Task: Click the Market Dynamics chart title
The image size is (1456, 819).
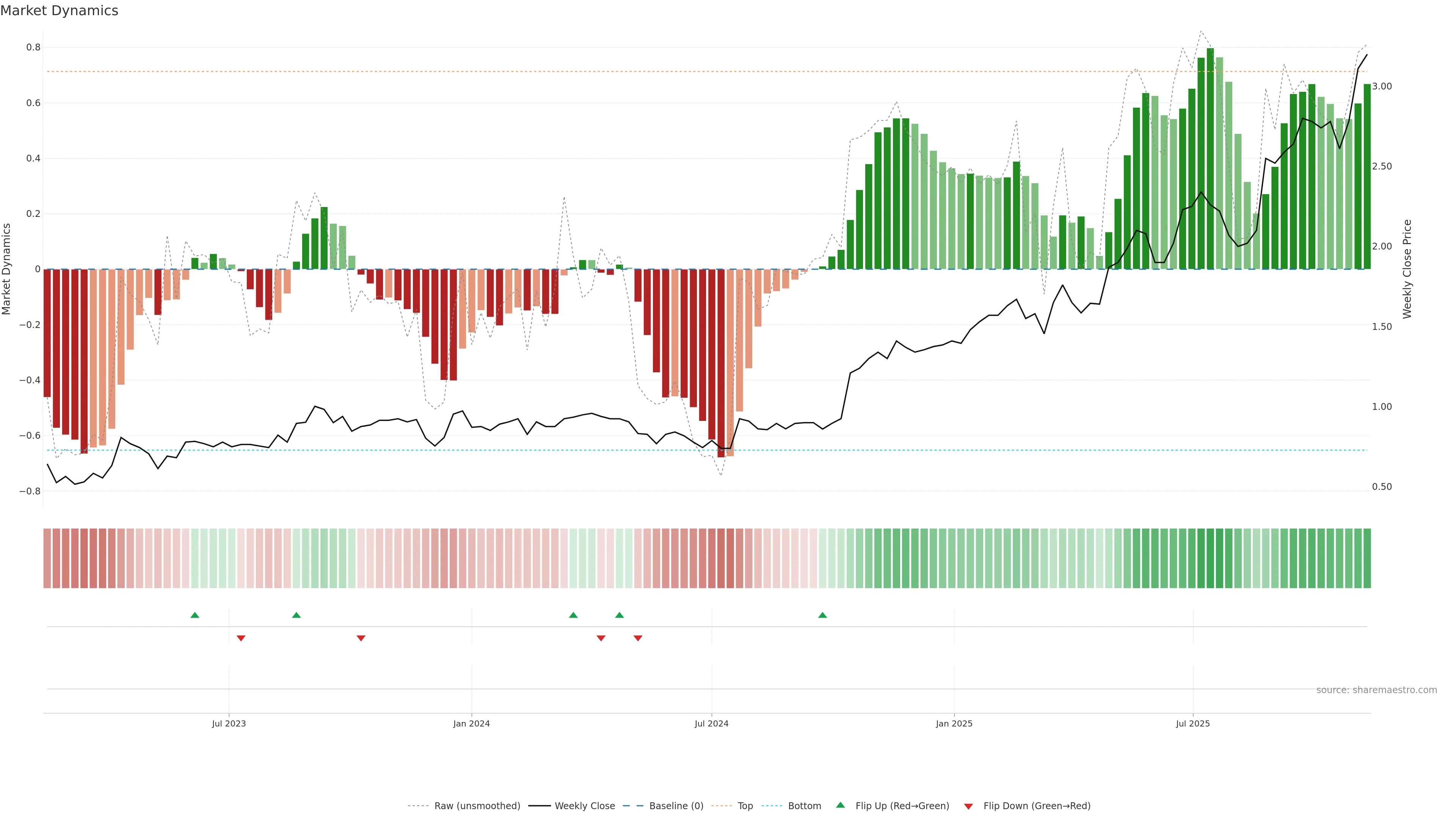Action: coord(60,11)
